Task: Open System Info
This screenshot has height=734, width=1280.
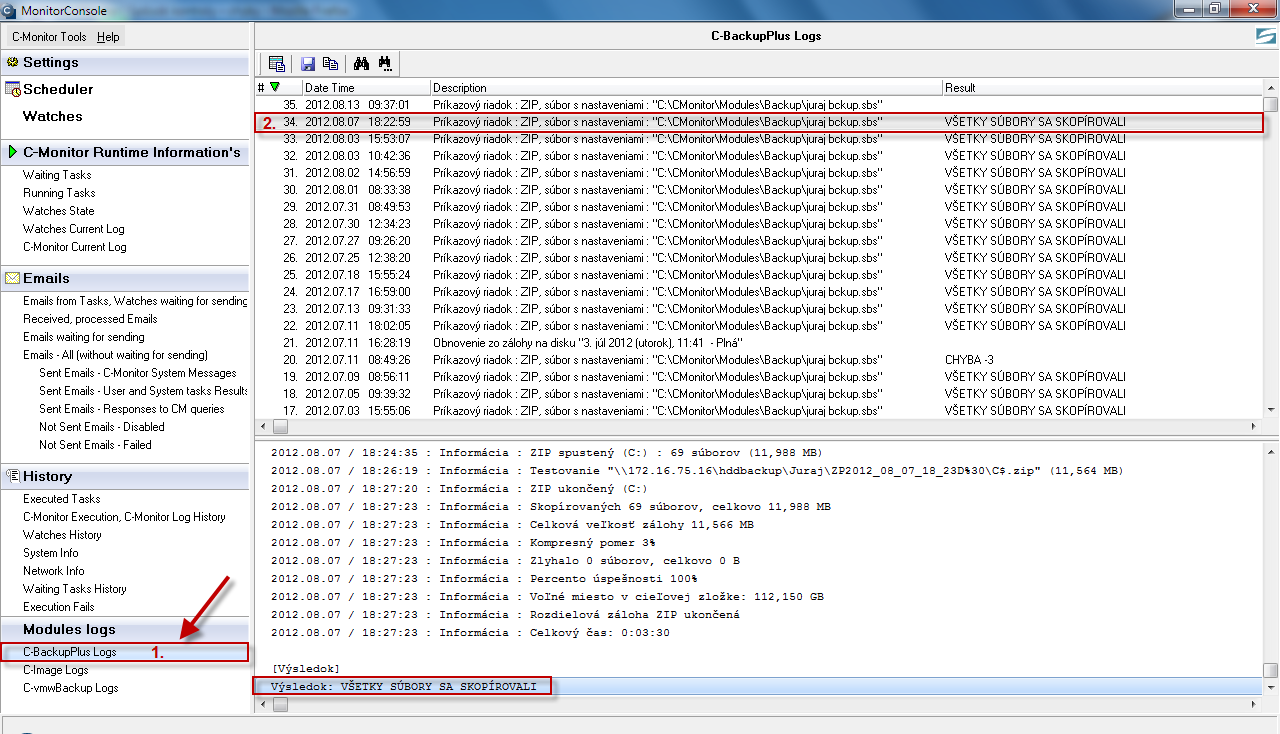Action: 50,553
